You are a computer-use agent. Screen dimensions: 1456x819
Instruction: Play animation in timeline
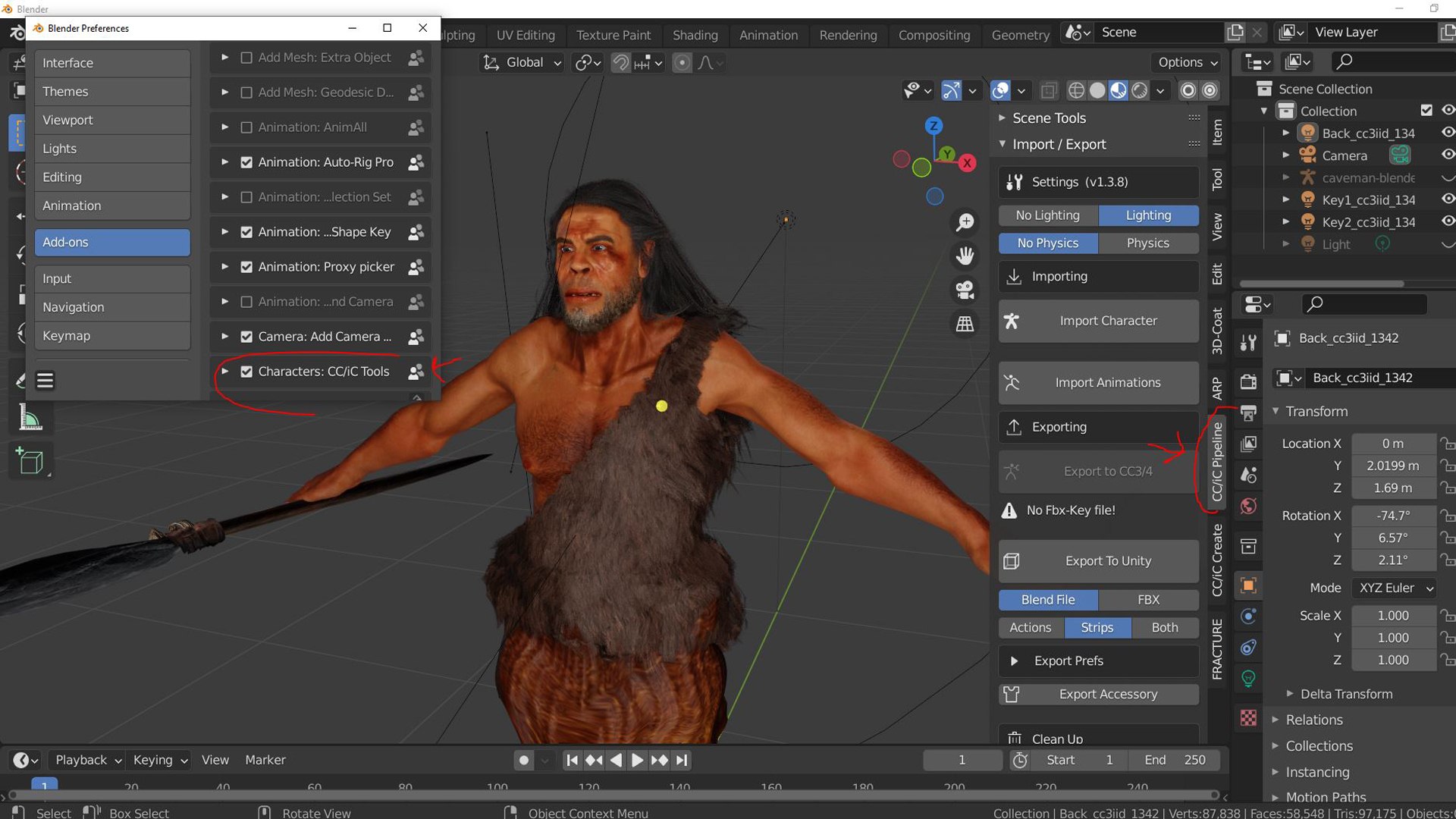[x=637, y=760]
